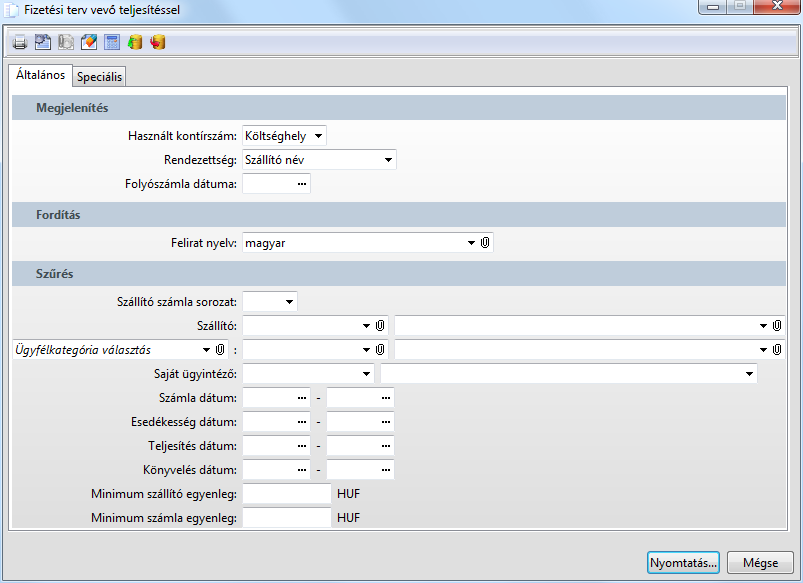The image size is (803, 583).
Task: Click the Nyomtatás... button
Action: [683, 563]
